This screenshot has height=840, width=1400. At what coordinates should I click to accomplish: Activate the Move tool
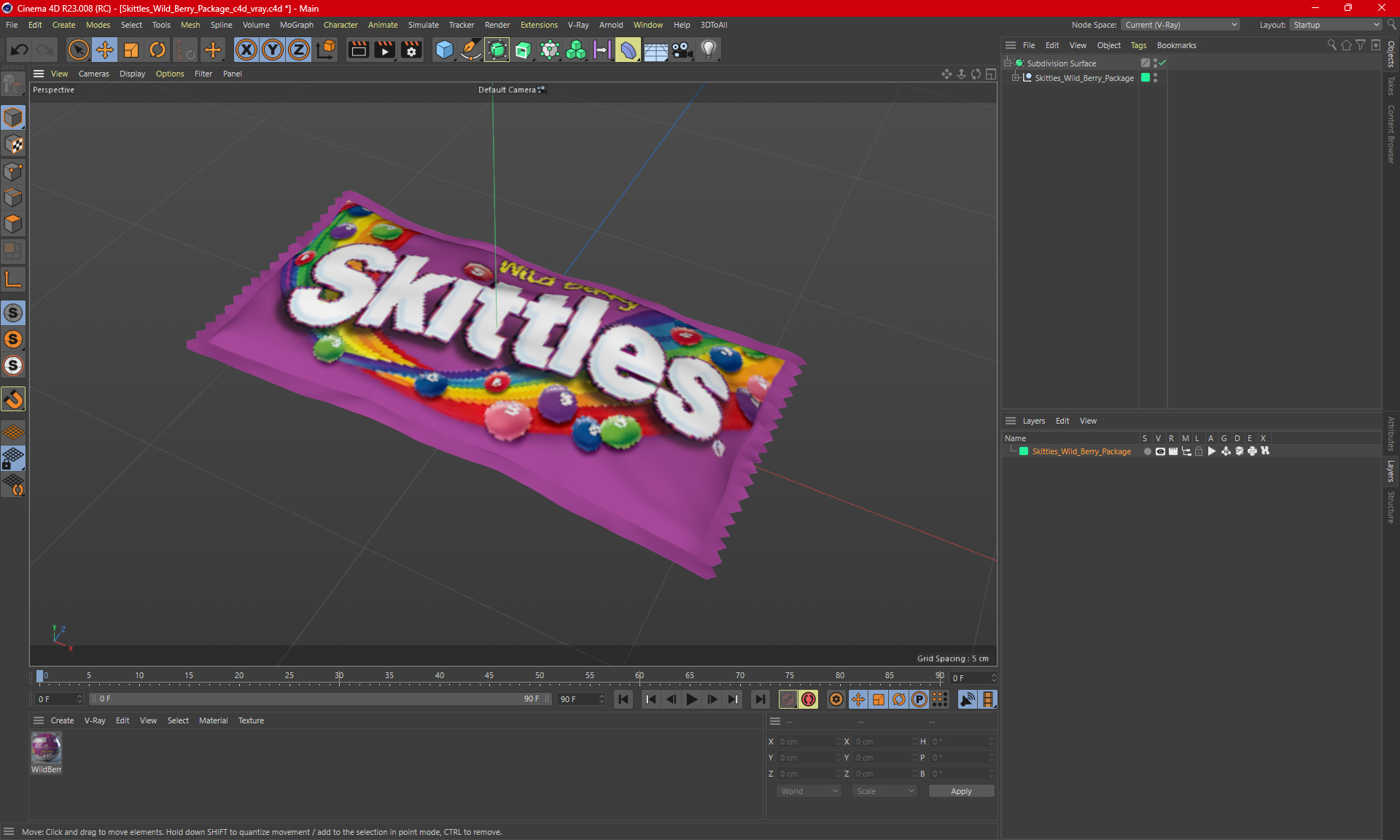(x=105, y=50)
